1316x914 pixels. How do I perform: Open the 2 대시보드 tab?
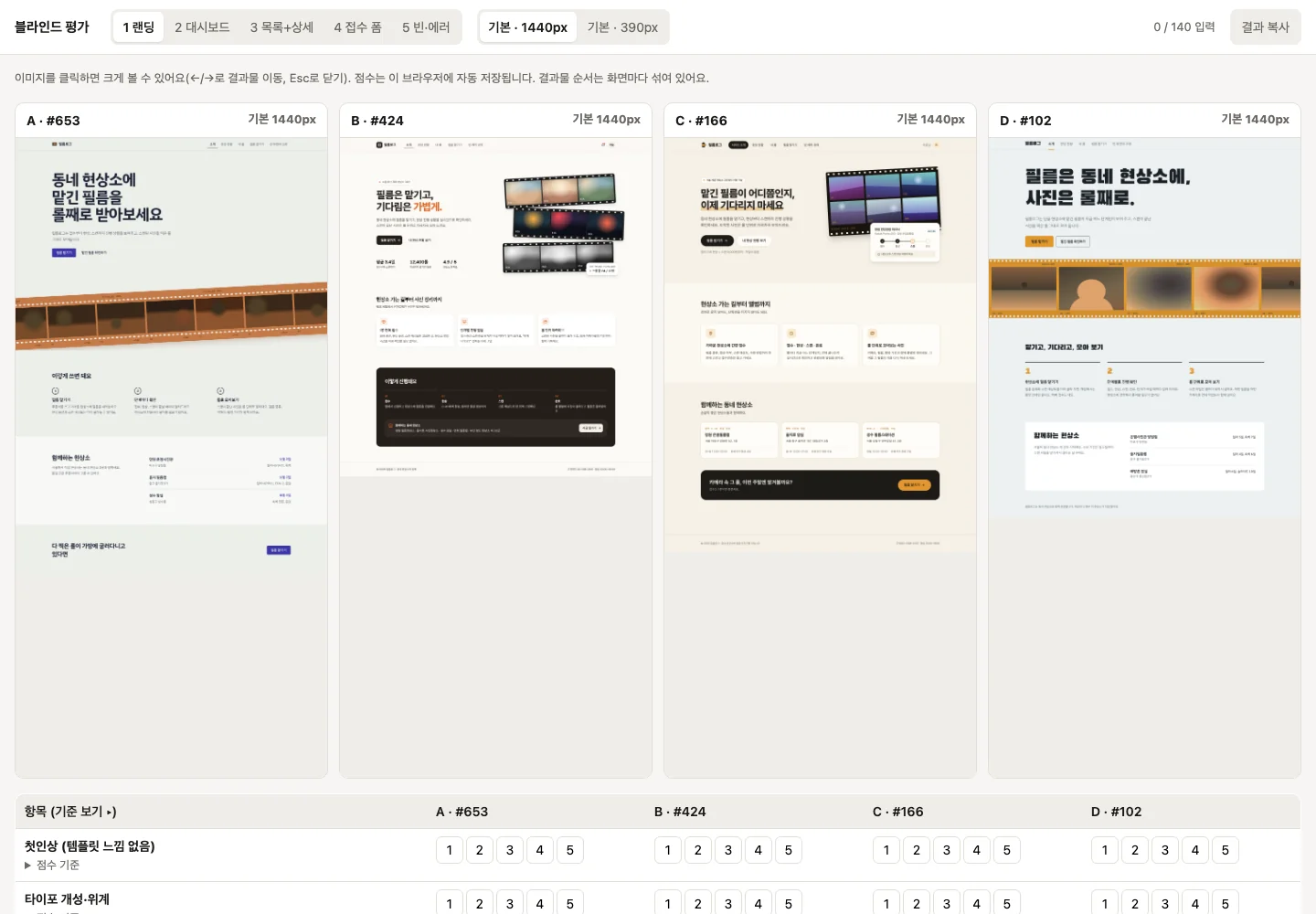point(202,27)
